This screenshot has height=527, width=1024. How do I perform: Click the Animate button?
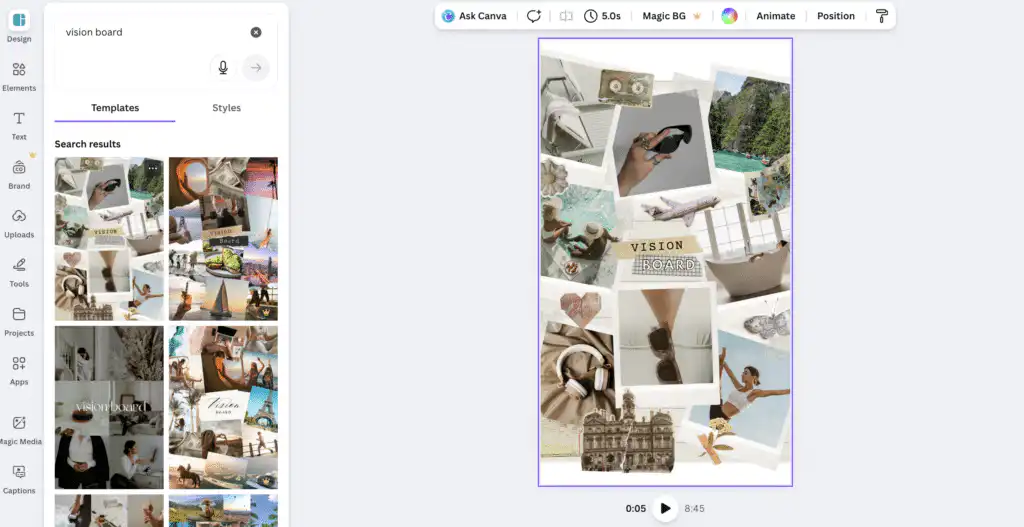pyautogui.click(x=776, y=16)
